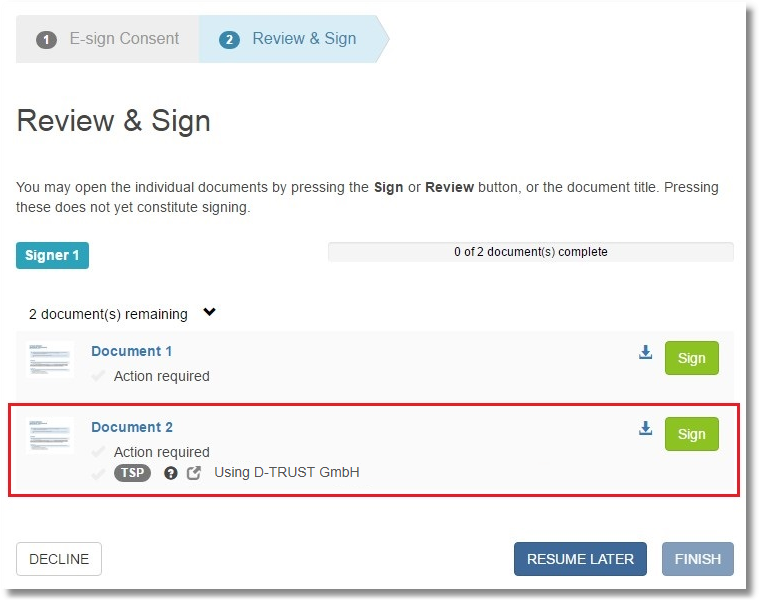Click the Decline button
The width and height of the screenshot is (760, 603).
pyautogui.click(x=59, y=559)
